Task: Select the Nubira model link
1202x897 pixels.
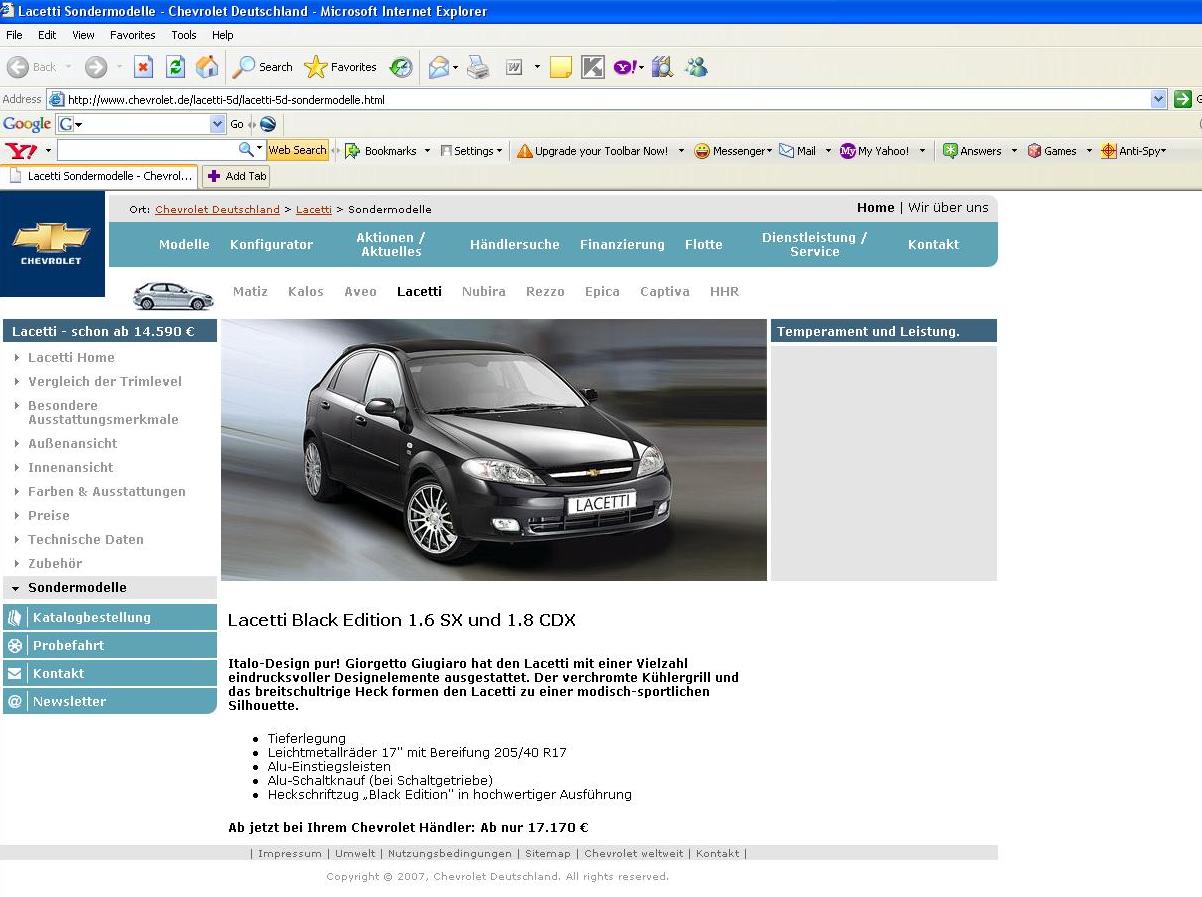Action: coord(484,291)
